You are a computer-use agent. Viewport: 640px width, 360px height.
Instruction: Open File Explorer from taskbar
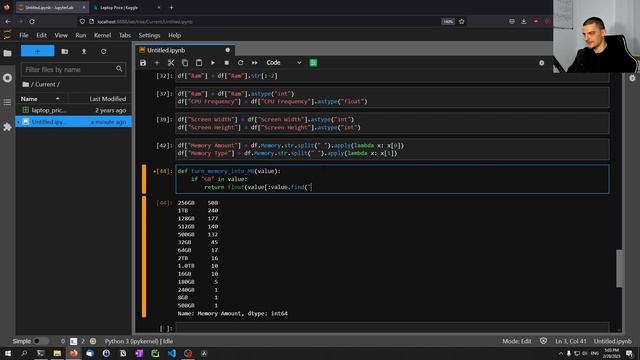(x=57, y=353)
